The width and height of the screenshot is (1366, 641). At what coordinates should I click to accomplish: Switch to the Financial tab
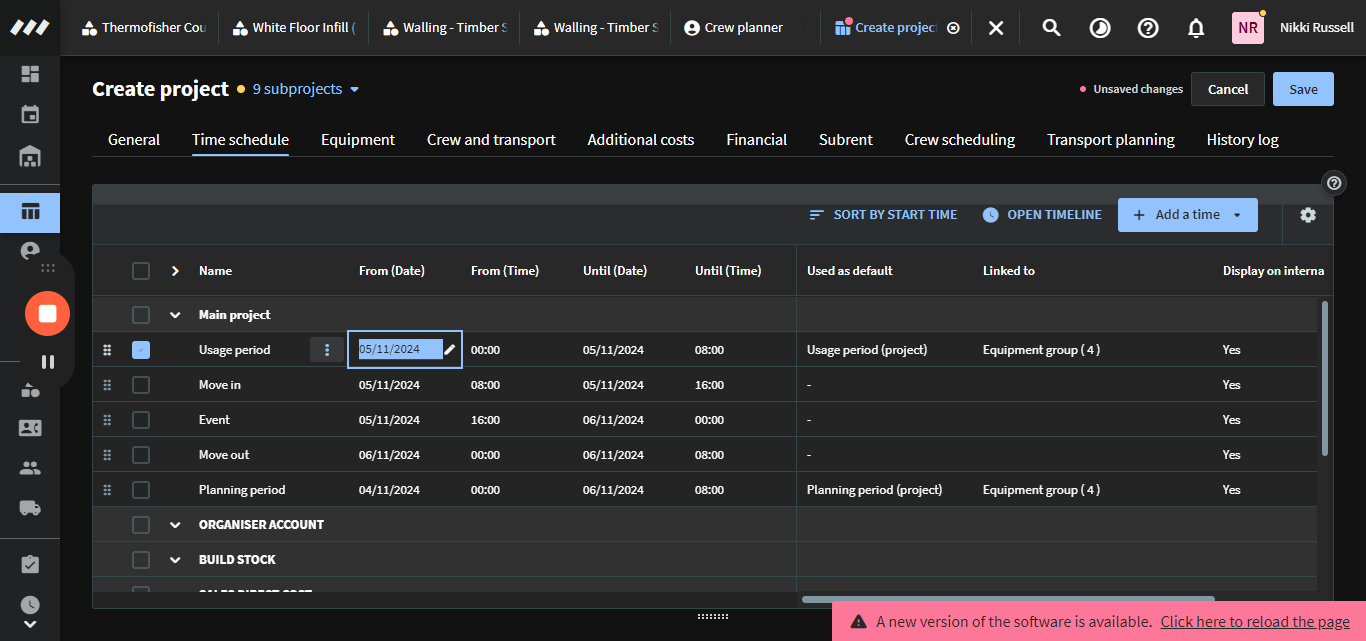pyautogui.click(x=757, y=140)
